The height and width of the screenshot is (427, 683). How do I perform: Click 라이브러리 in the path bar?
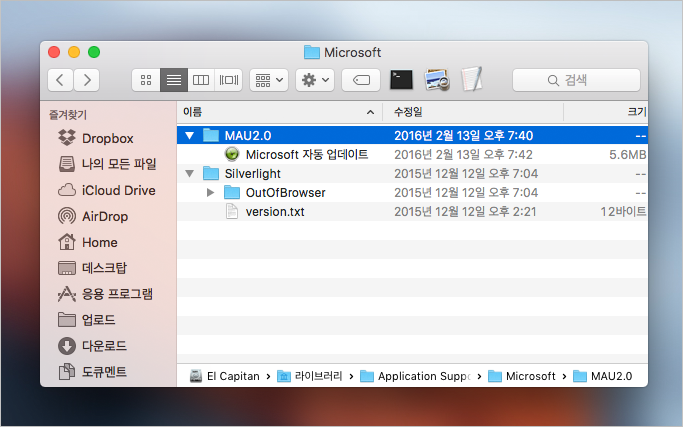[x=310, y=376]
